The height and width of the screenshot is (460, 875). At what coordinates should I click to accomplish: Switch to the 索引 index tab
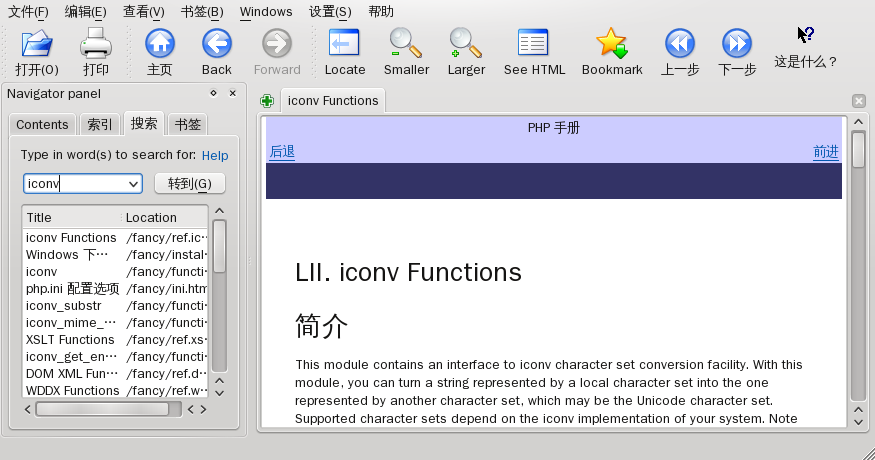(100, 124)
